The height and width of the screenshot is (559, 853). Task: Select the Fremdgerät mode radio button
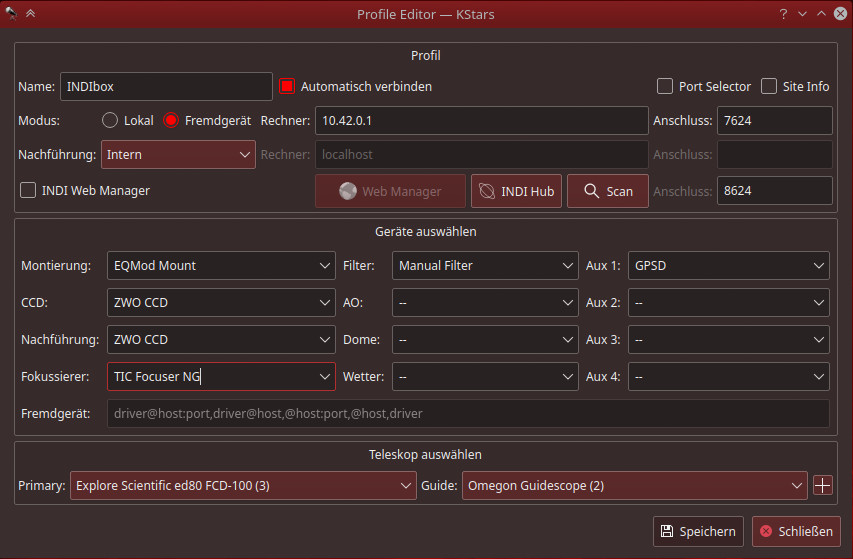click(171, 120)
